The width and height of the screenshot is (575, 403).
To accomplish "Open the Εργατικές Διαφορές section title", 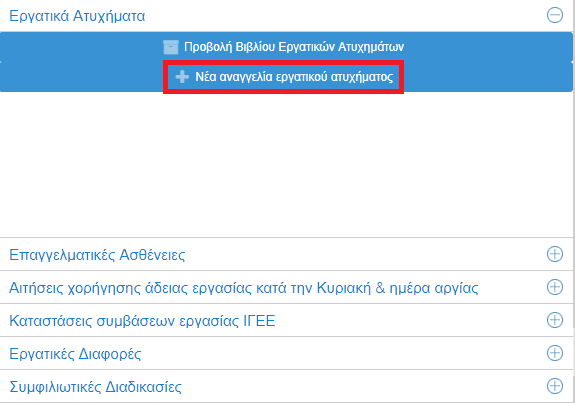I will (x=75, y=354).
